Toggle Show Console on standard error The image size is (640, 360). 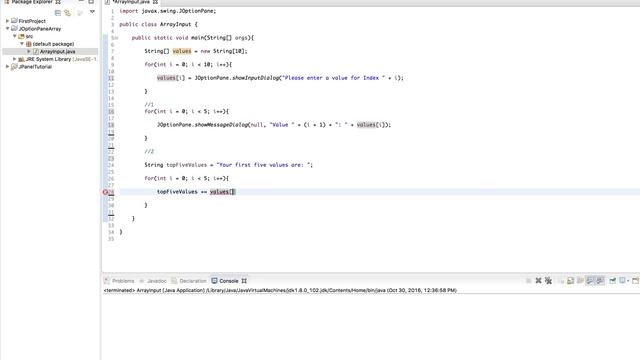tap(600, 281)
